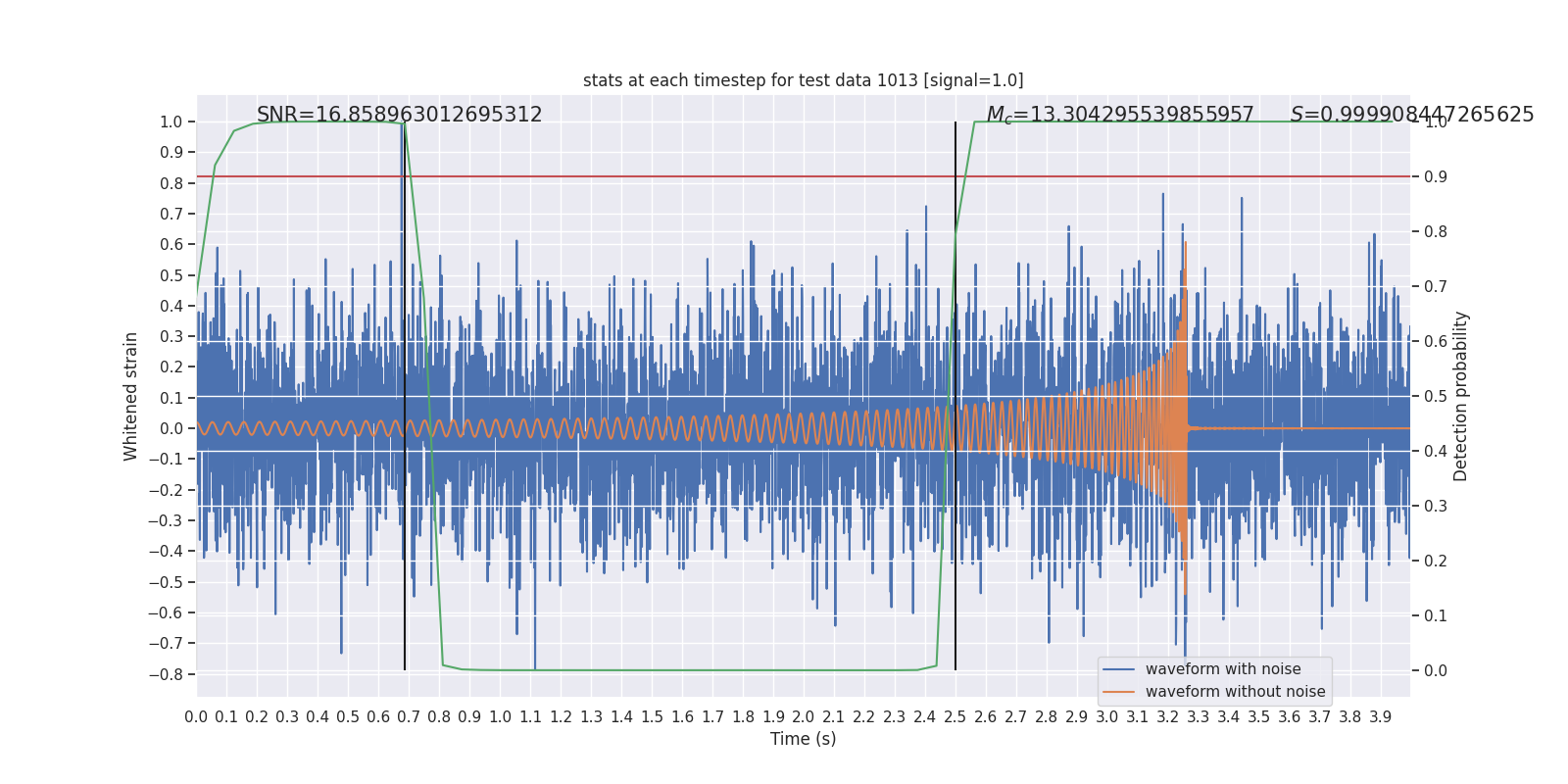Click the plot title mentioning test data 1013
Screen dimensions: 1568x784
803,80
